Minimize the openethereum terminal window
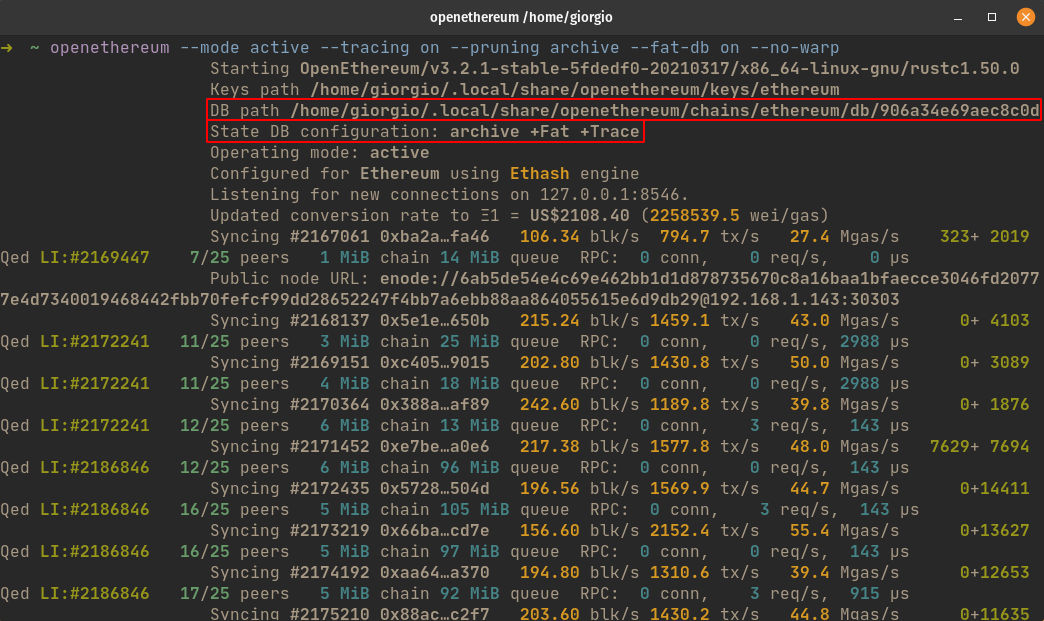 pos(957,17)
